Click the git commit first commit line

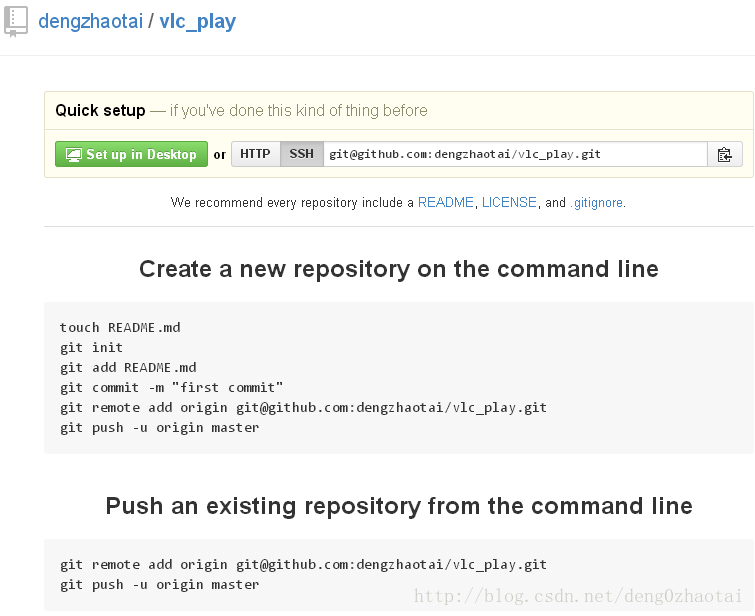(171, 388)
